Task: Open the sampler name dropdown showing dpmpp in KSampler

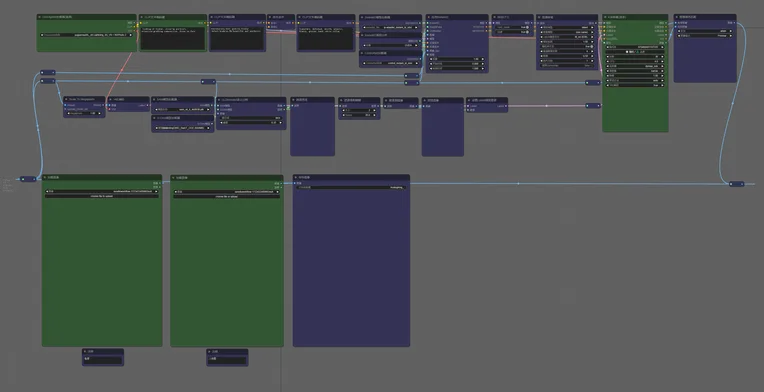Action: (635, 66)
